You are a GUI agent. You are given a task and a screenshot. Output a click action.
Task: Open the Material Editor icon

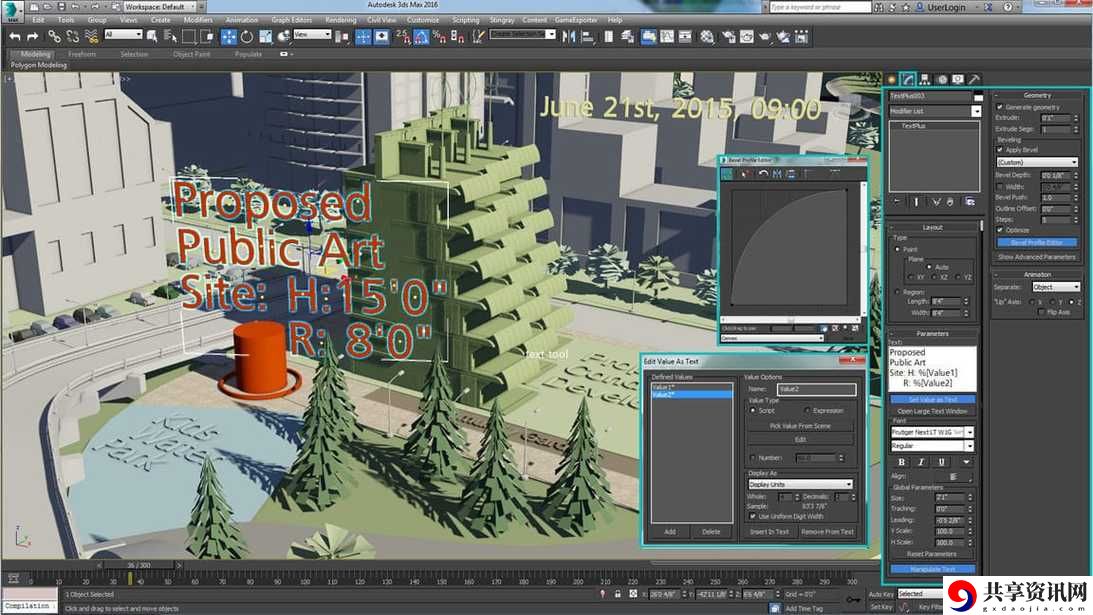(707, 36)
